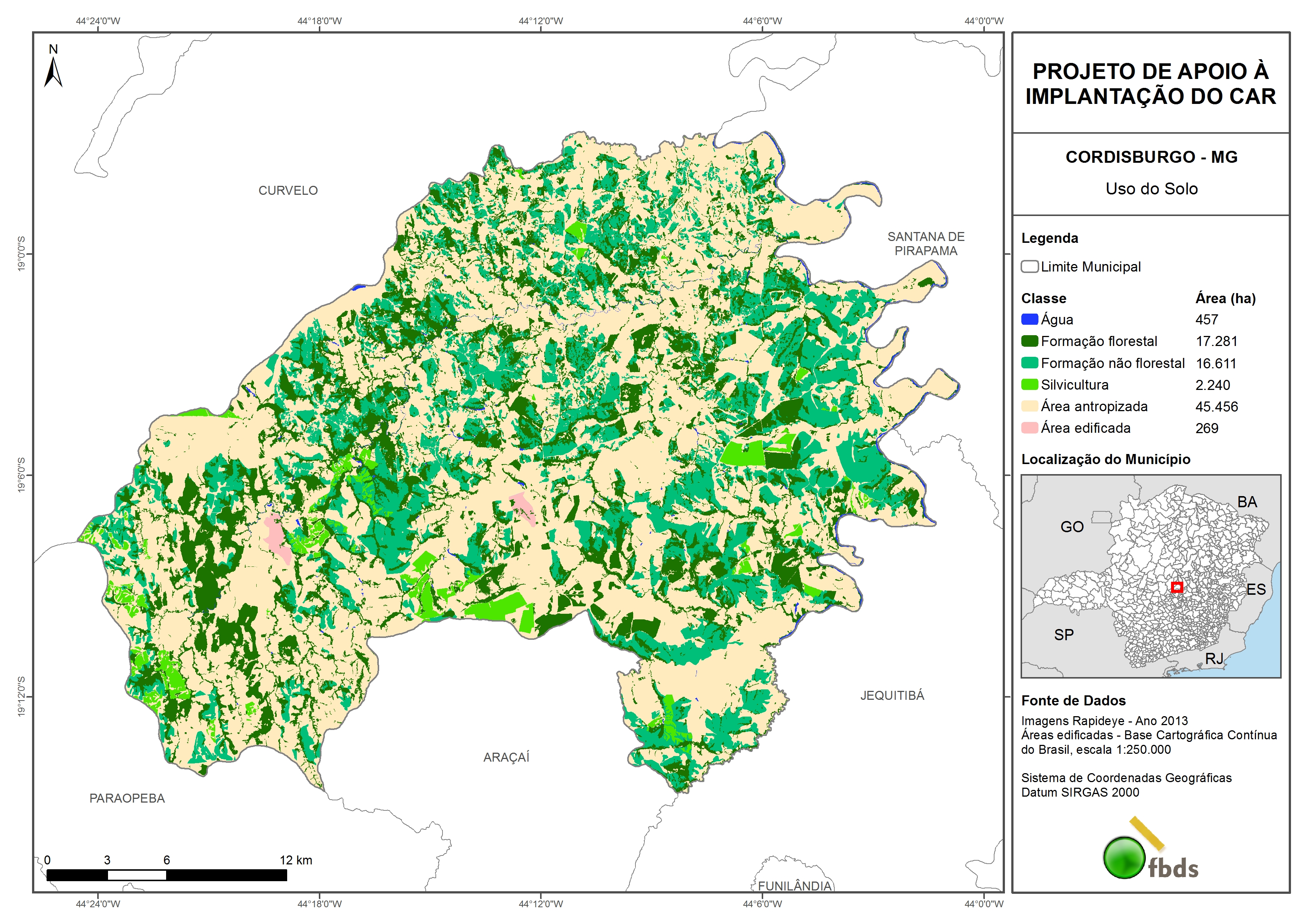
Task: Select the Área edificada pink swatch
Action: coord(1029,428)
